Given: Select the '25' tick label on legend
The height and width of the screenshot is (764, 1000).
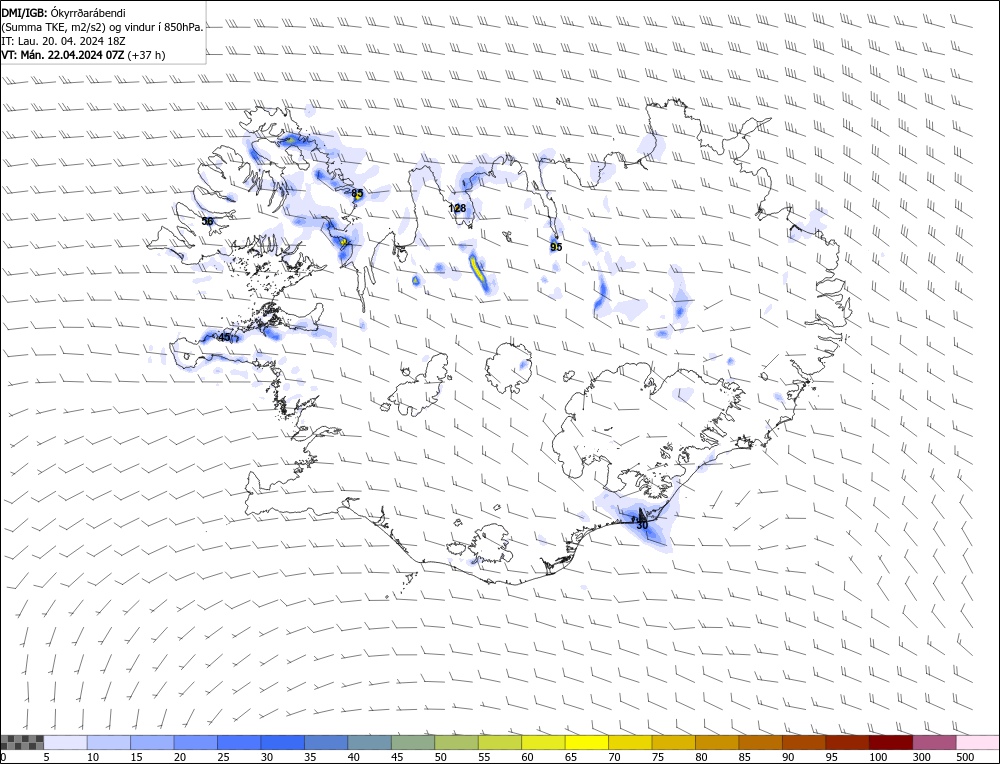Looking at the screenshot, I should [223, 757].
